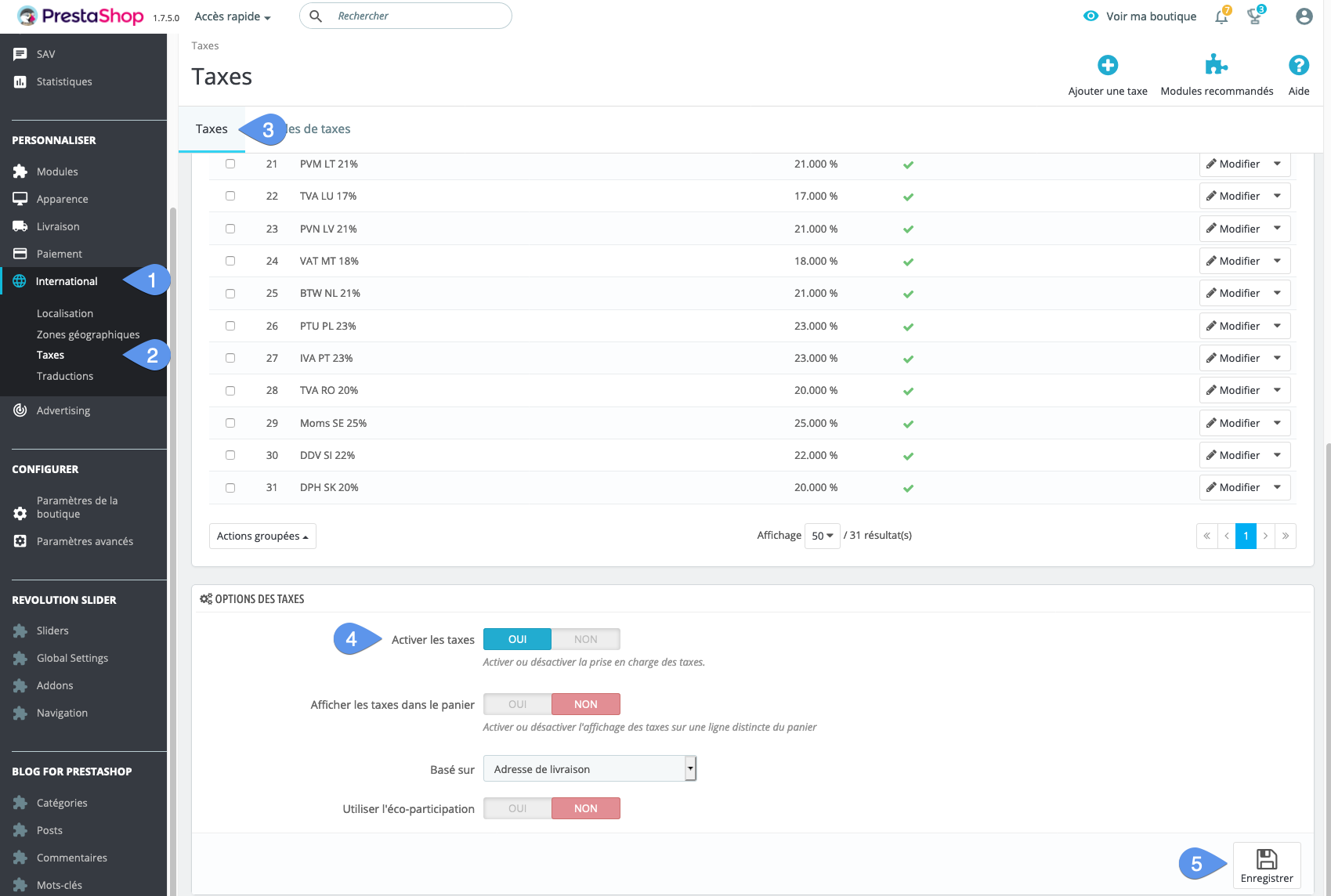Open Modules recommandés puzzle icon
Image resolution: width=1331 pixels, height=896 pixels.
(1216, 65)
